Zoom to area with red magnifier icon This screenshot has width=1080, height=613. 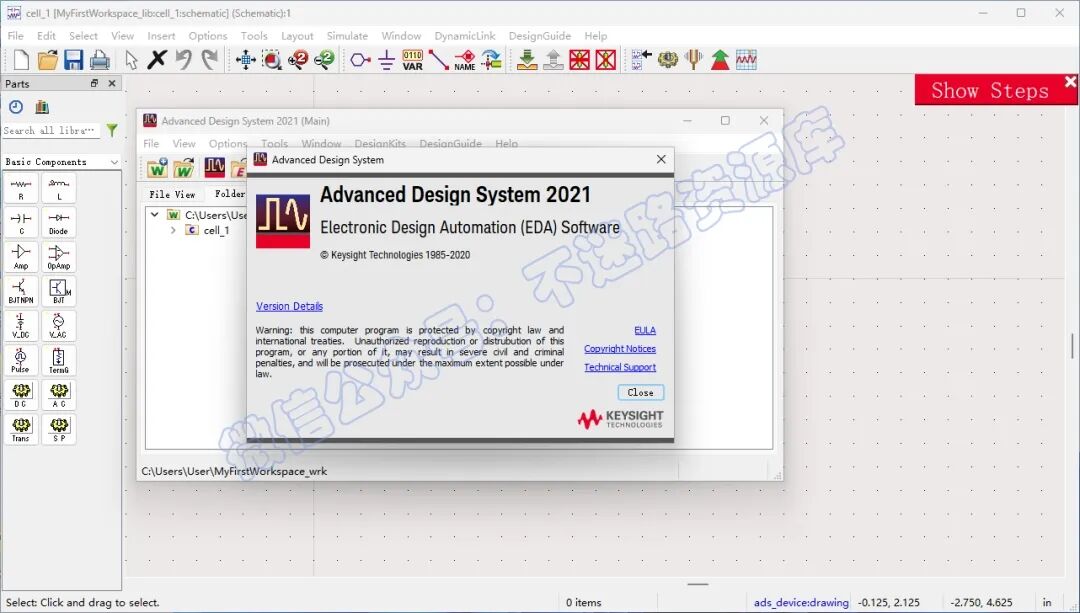pos(272,60)
